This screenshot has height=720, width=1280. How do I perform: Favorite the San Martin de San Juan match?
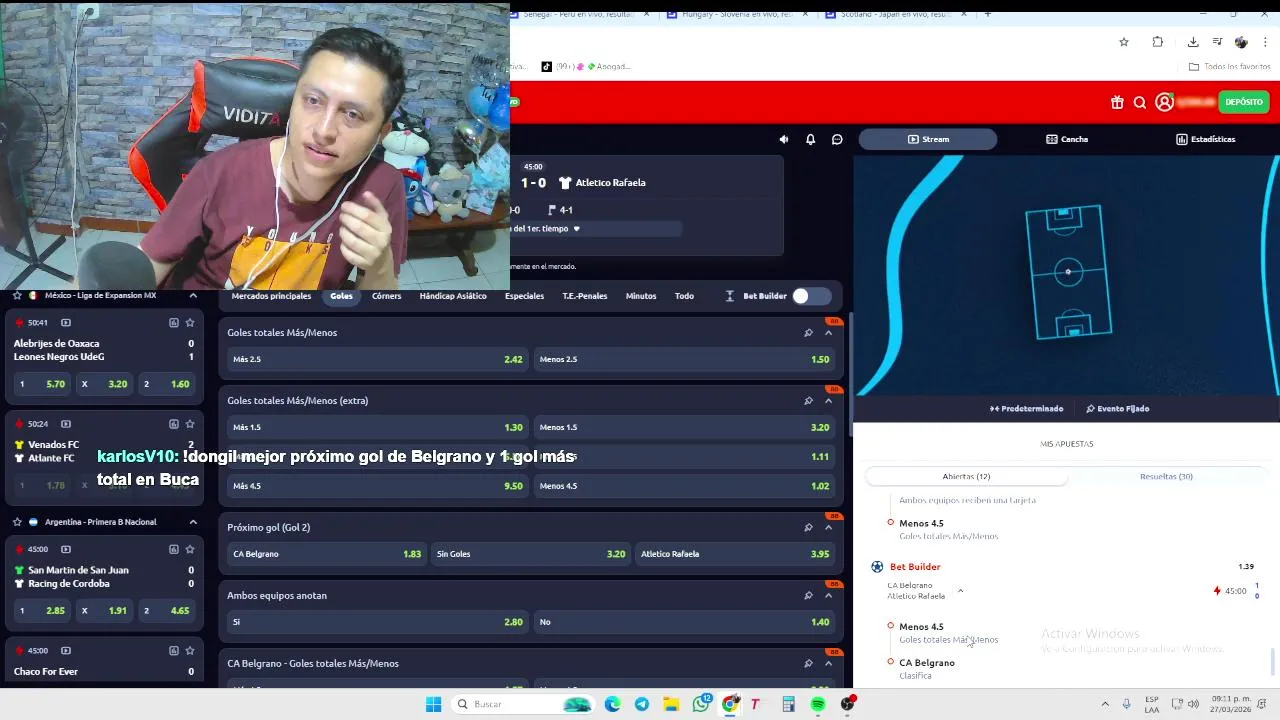pyautogui.click(x=190, y=549)
